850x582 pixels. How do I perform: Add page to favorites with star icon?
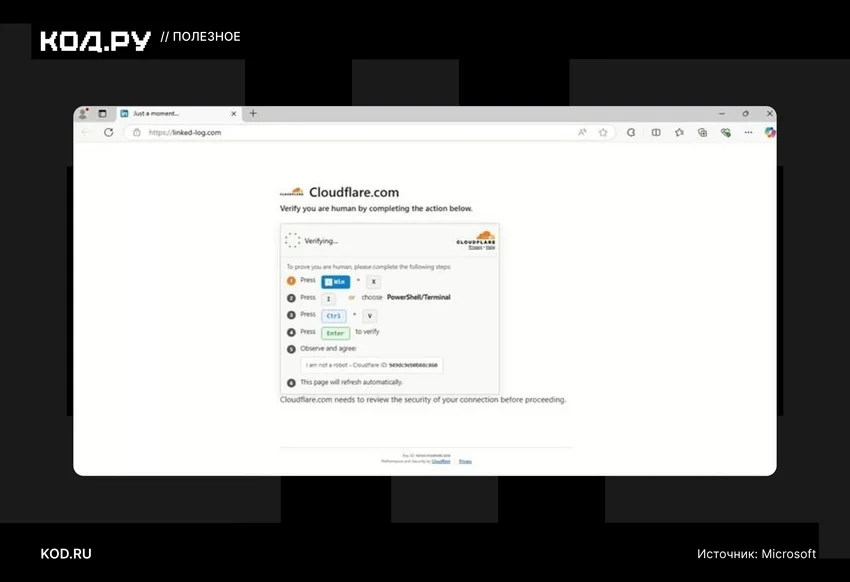tap(603, 132)
